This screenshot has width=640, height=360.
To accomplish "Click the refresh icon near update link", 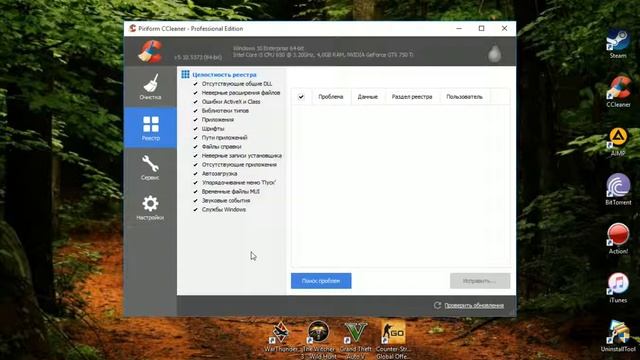I will click(x=437, y=305).
